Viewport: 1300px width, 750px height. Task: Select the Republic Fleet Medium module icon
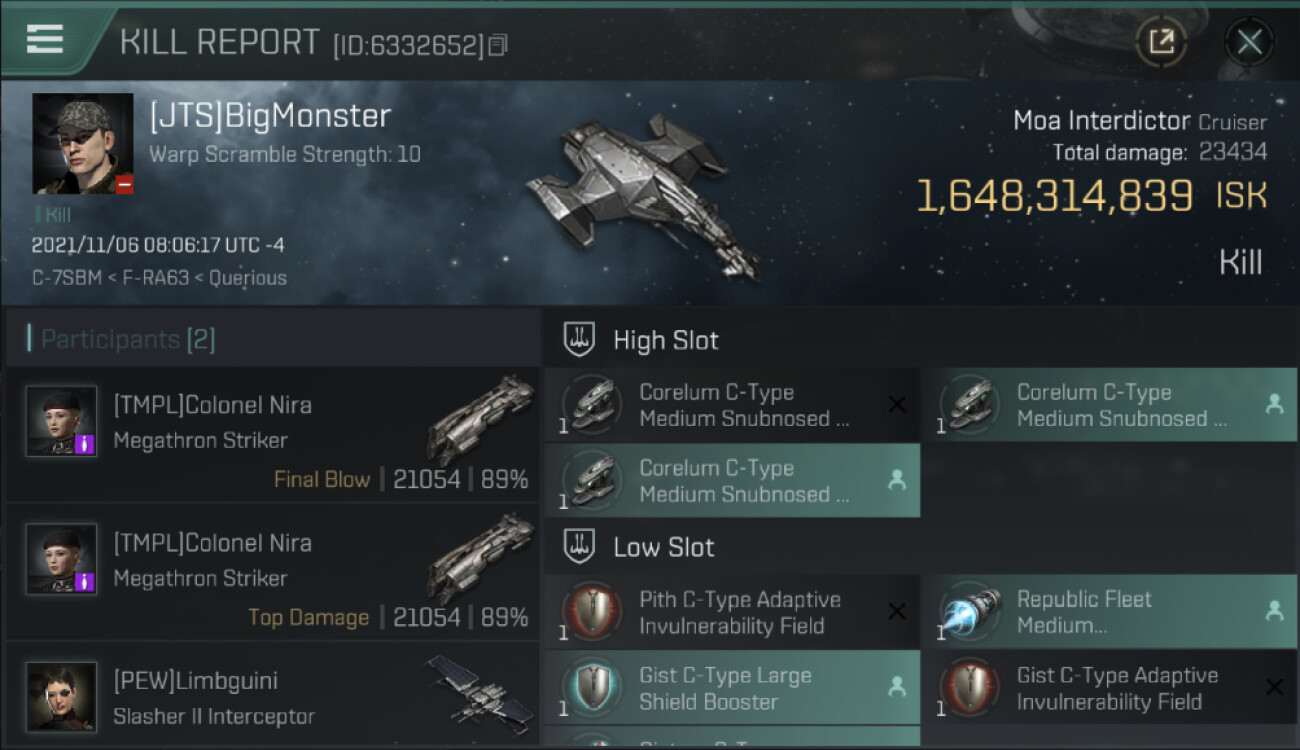[x=971, y=612]
